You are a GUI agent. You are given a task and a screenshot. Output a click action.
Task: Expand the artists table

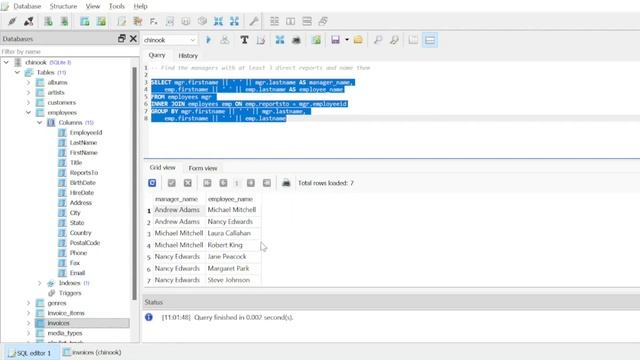[x=29, y=93]
